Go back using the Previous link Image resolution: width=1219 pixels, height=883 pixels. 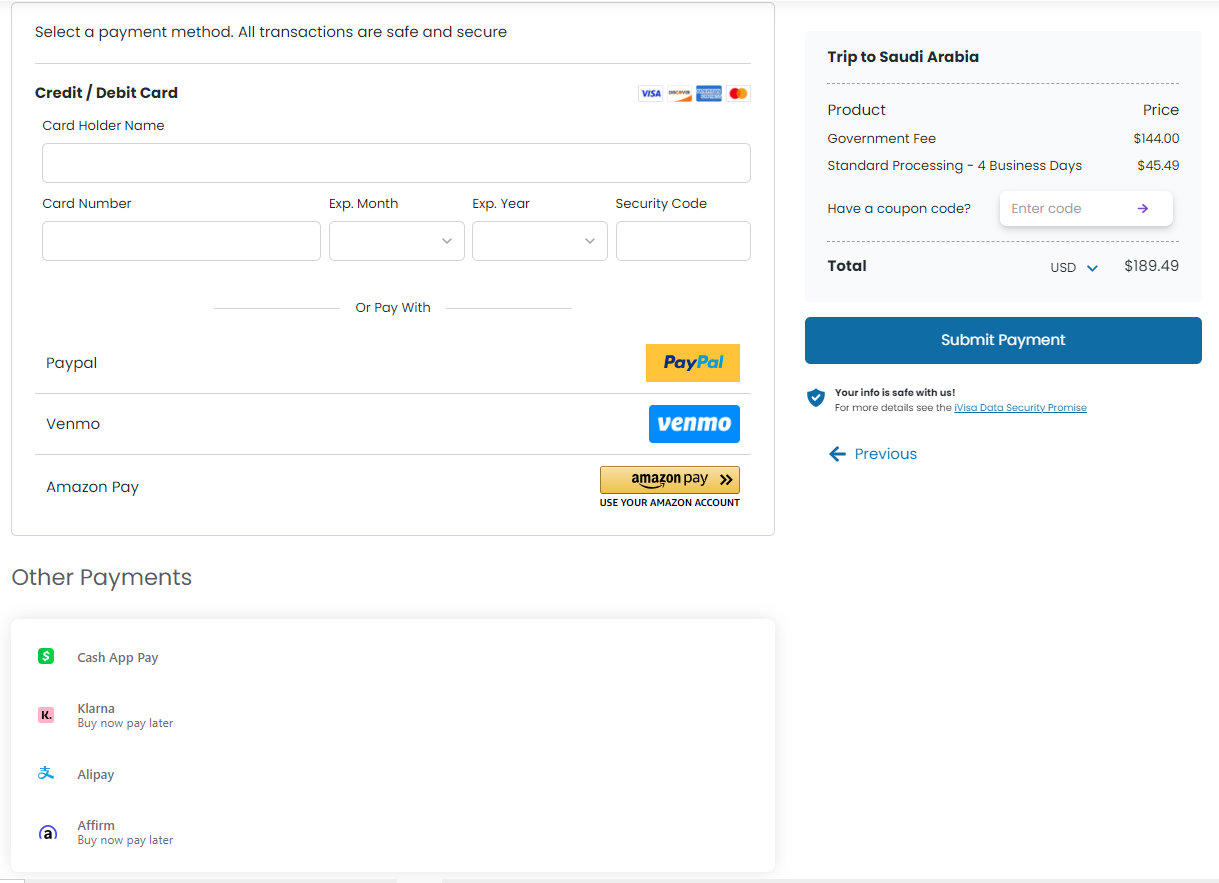point(873,454)
